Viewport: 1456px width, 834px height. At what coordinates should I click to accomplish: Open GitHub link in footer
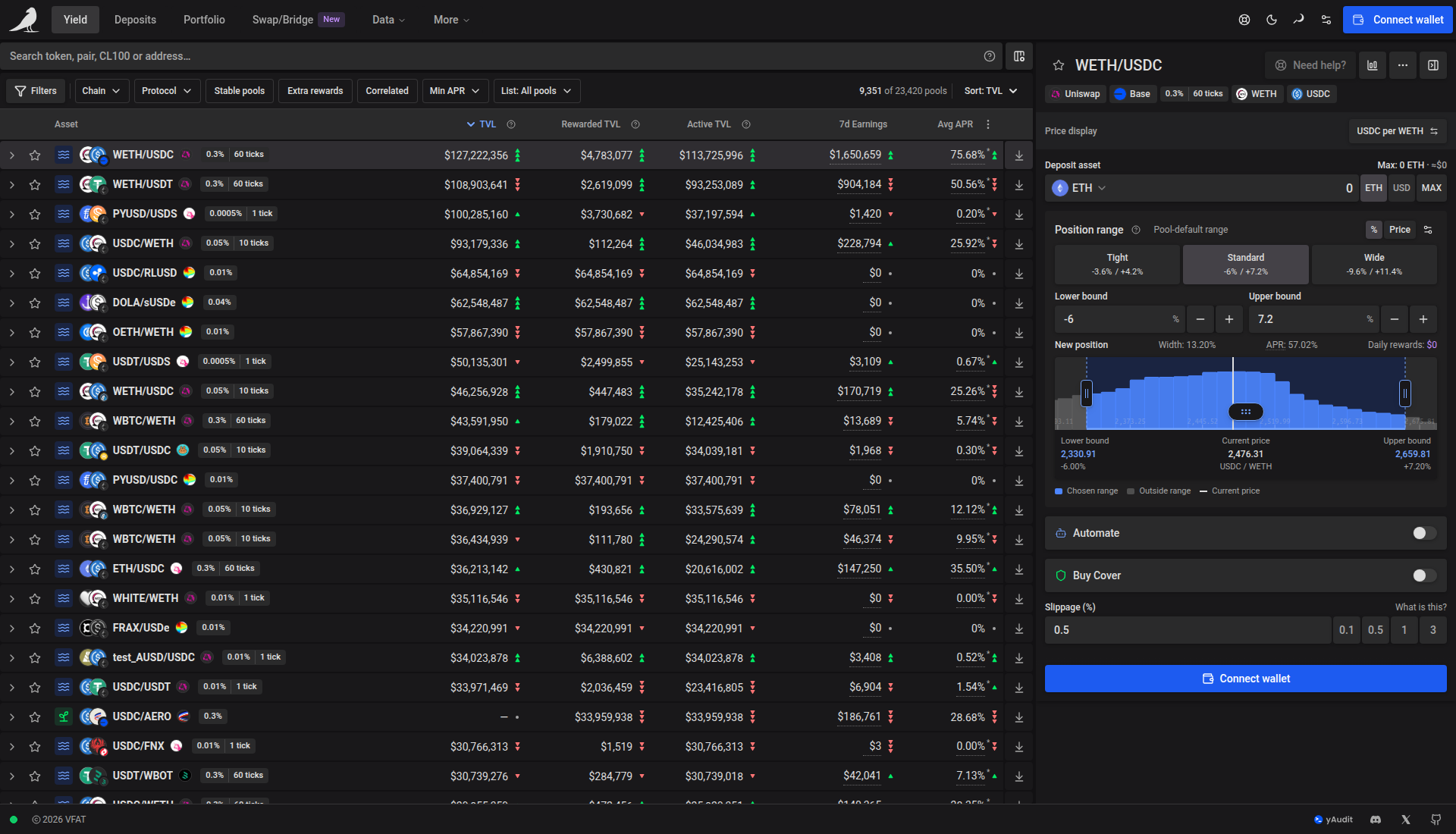1436,820
